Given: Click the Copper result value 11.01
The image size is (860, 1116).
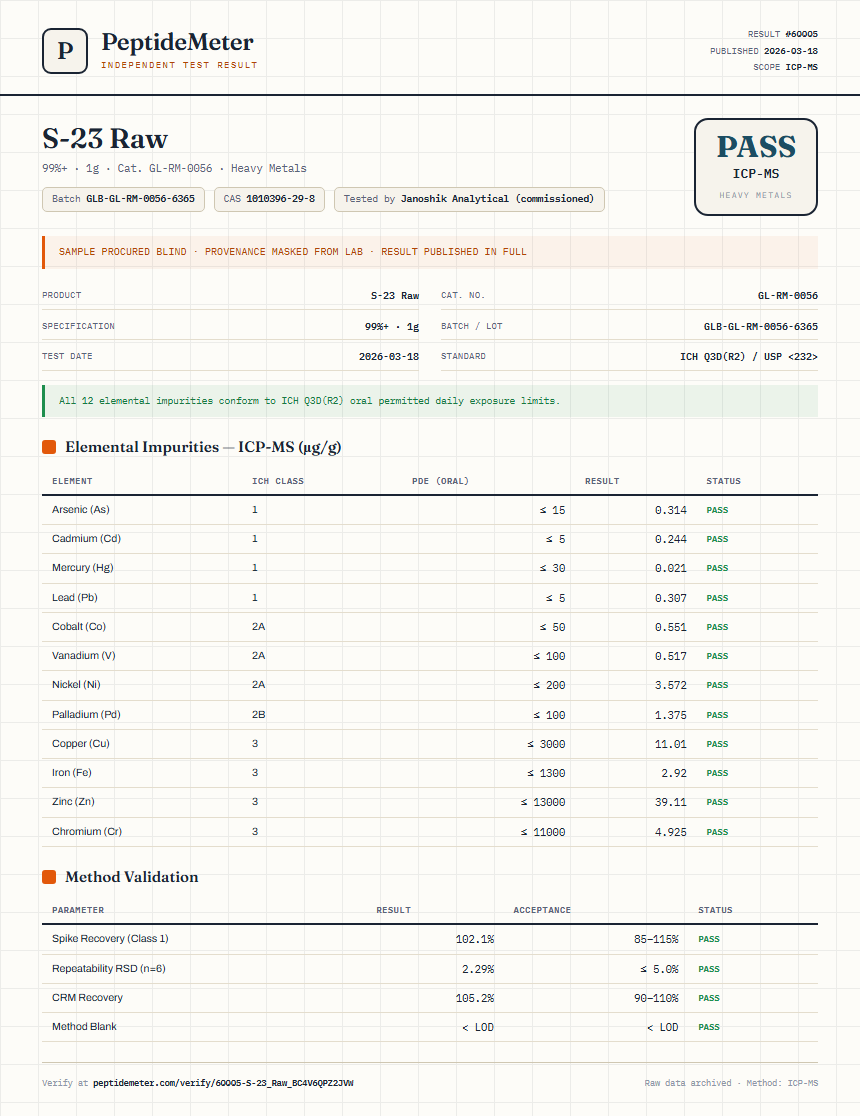Looking at the screenshot, I should (671, 744).
